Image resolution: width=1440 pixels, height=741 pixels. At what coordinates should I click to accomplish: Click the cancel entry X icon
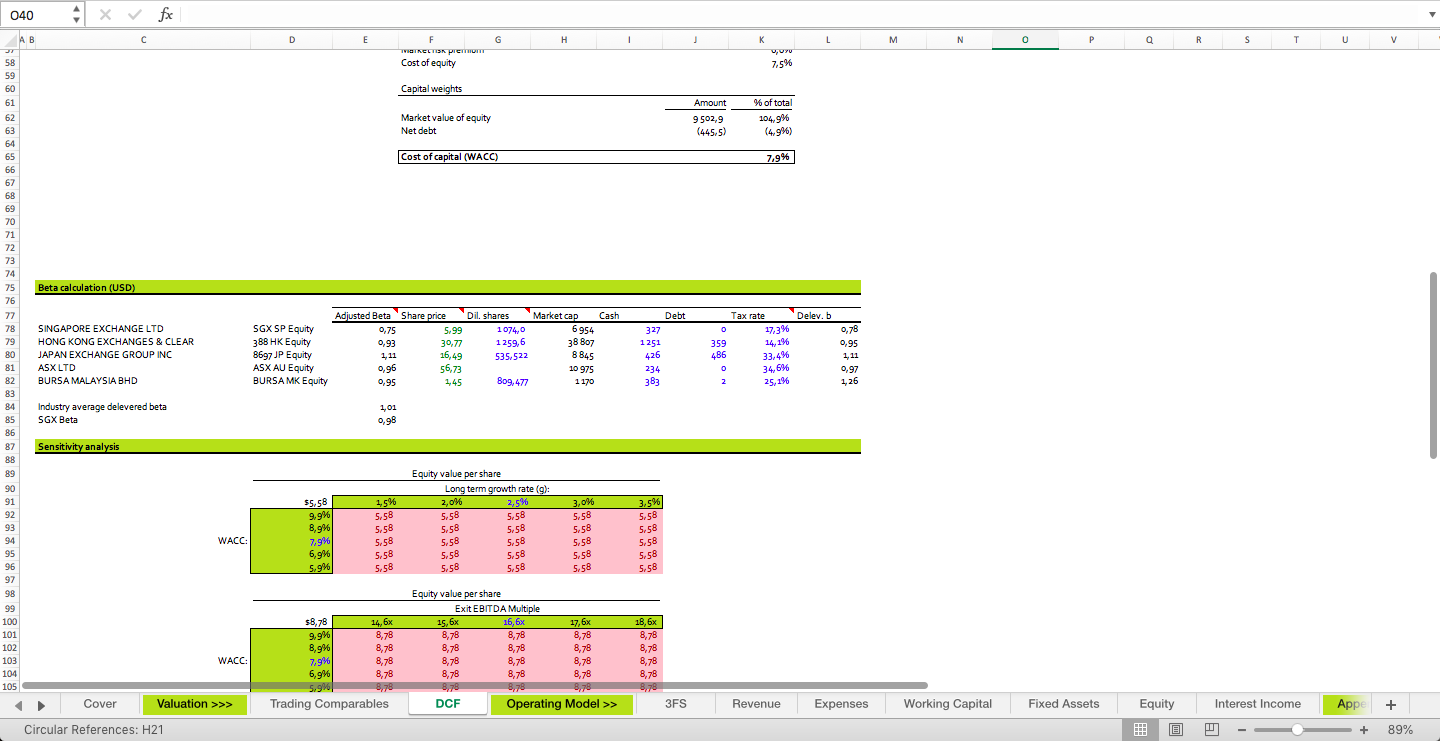[x=106, y=15]
